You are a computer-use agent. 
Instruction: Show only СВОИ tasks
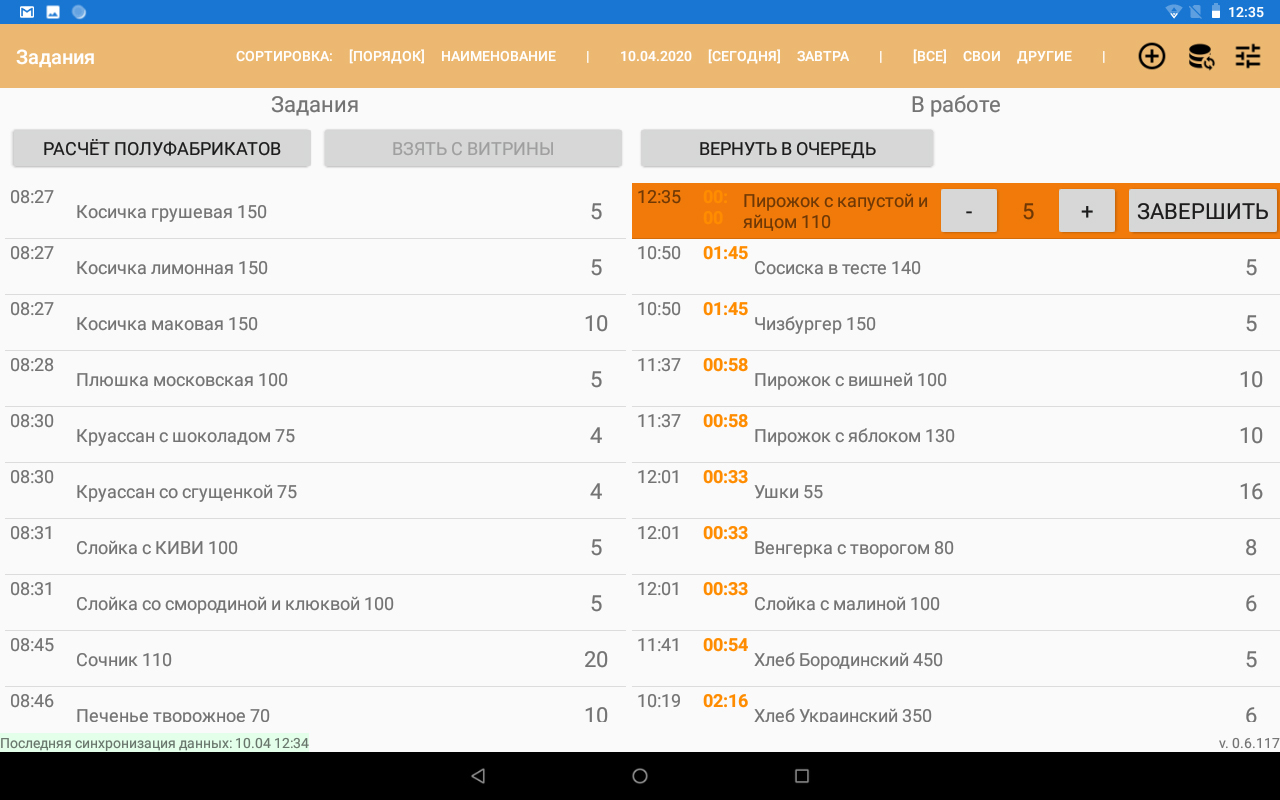pyautogui.click(x=981, y=56)
